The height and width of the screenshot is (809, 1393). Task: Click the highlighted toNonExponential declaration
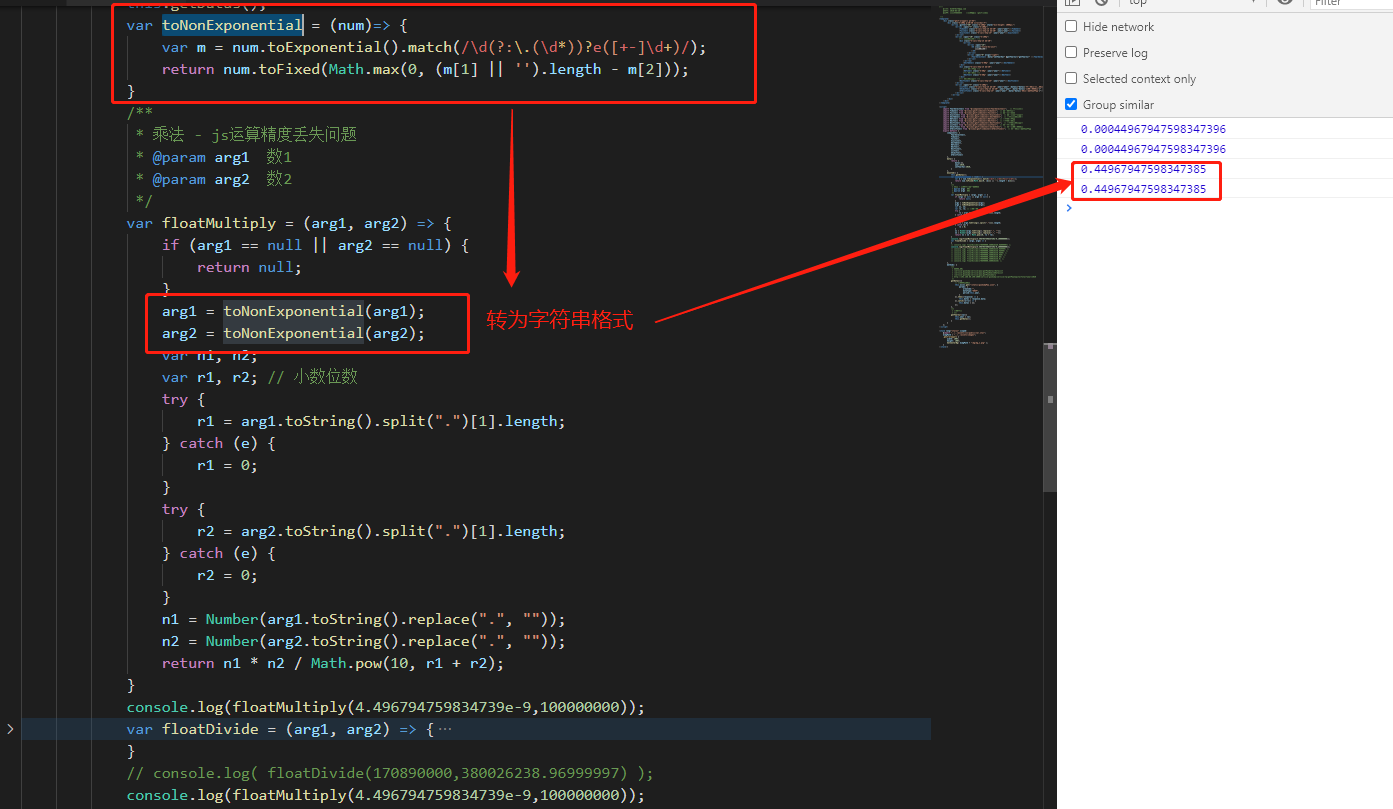232,25
